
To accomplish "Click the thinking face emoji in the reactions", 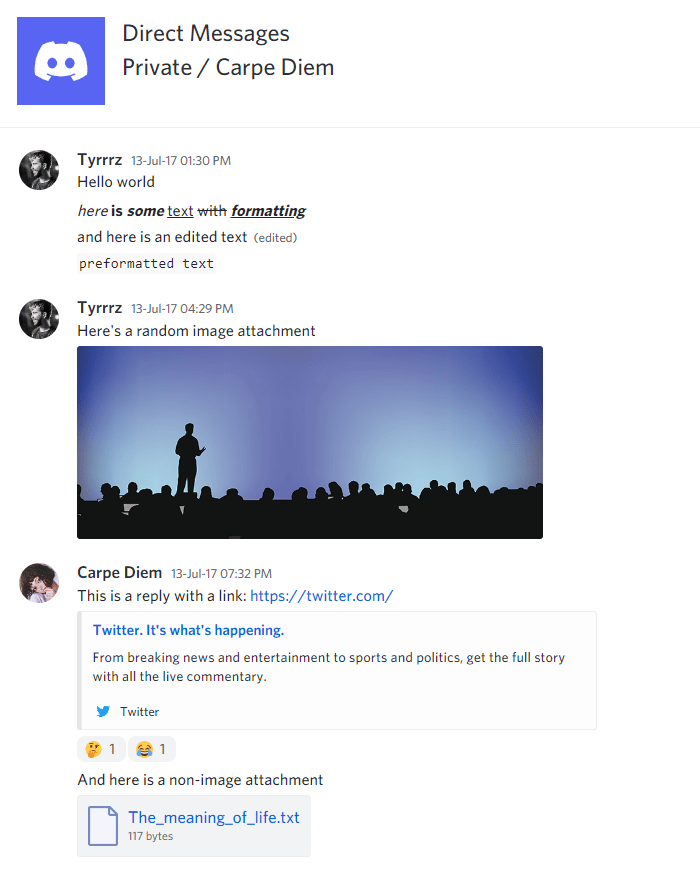I will (x=93, y=748).
